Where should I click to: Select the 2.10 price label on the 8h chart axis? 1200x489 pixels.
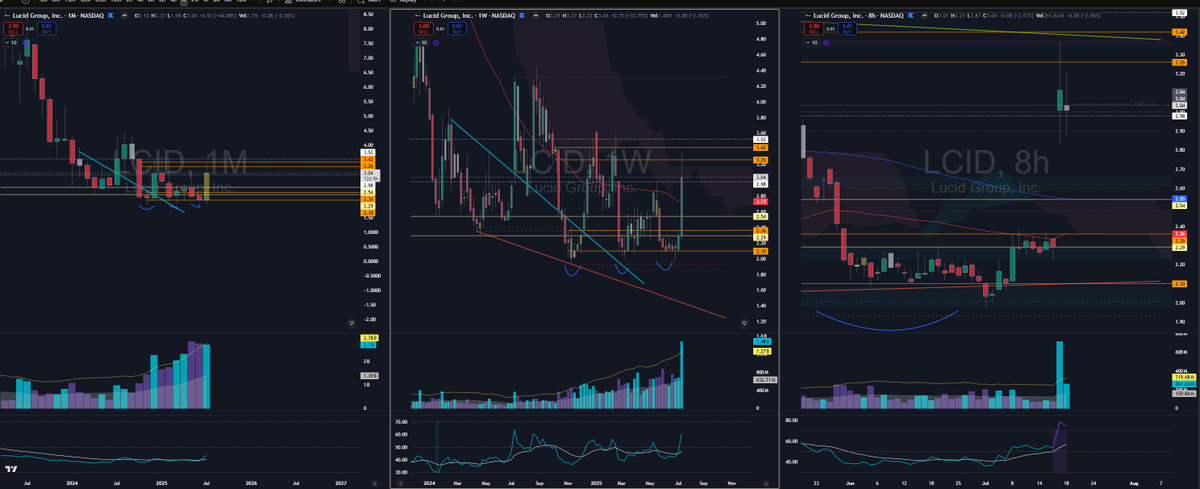point(1180,284)
